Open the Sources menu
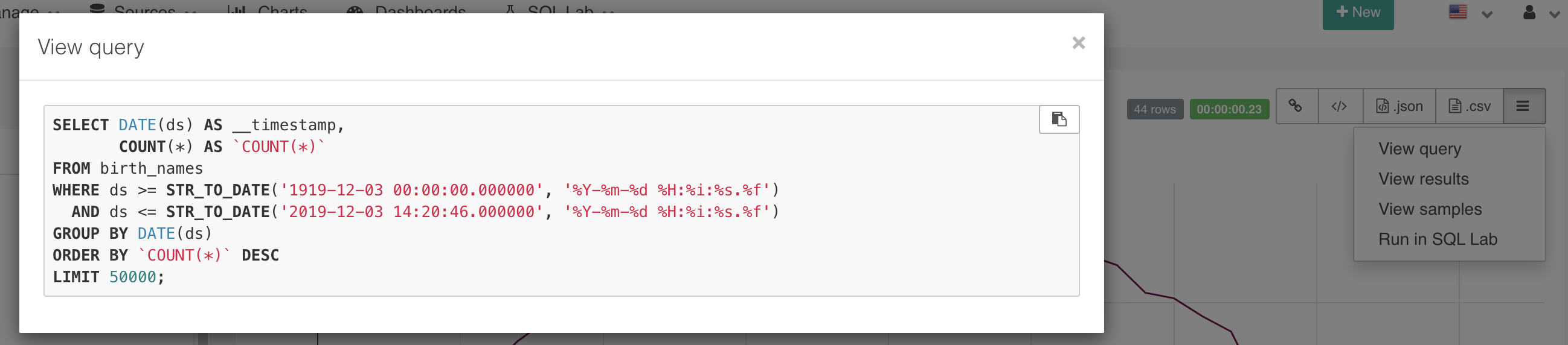 coord(143,10)
